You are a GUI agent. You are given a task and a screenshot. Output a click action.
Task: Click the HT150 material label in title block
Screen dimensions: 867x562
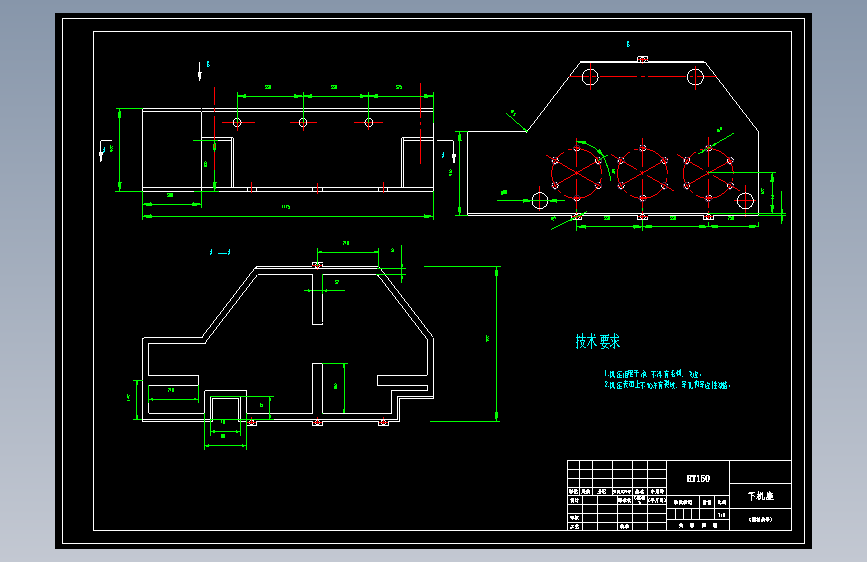pyautogui.click(x=698, y=478)
